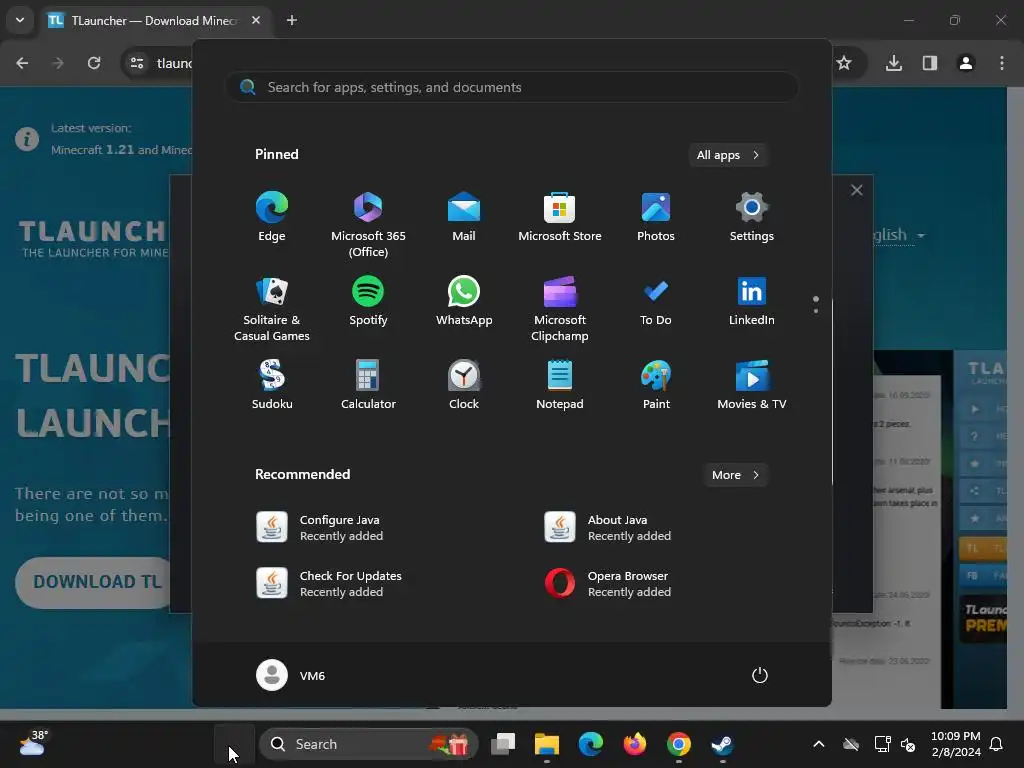Open the language dropdown on TLauncher page
The width and height of the screenshot is (1024, 768).
tap(900, 235)
